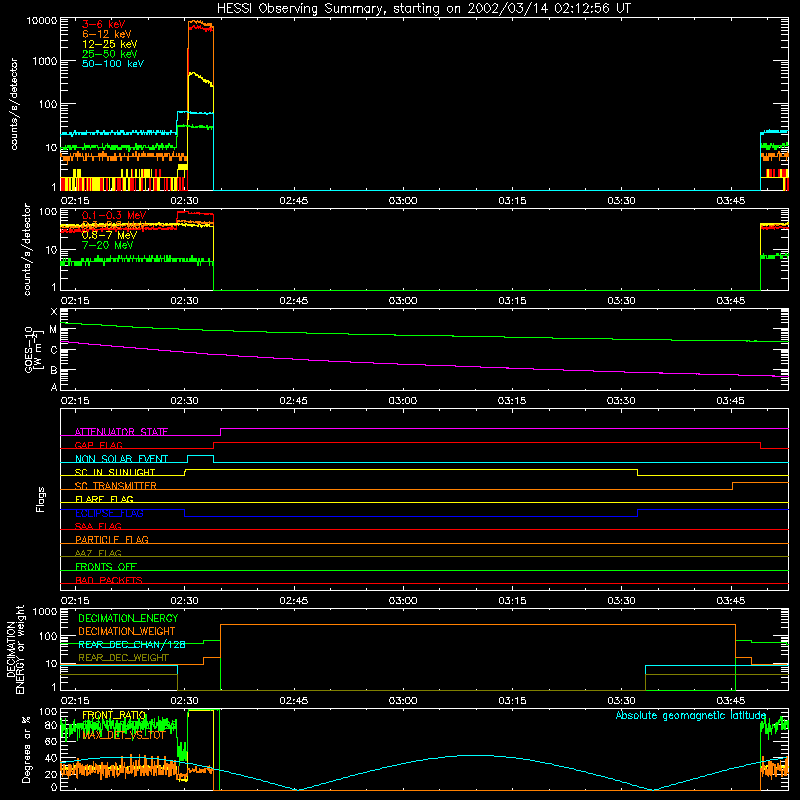Click the NON_SOLAR_EVENT flag label

click(x=121, y=459)
